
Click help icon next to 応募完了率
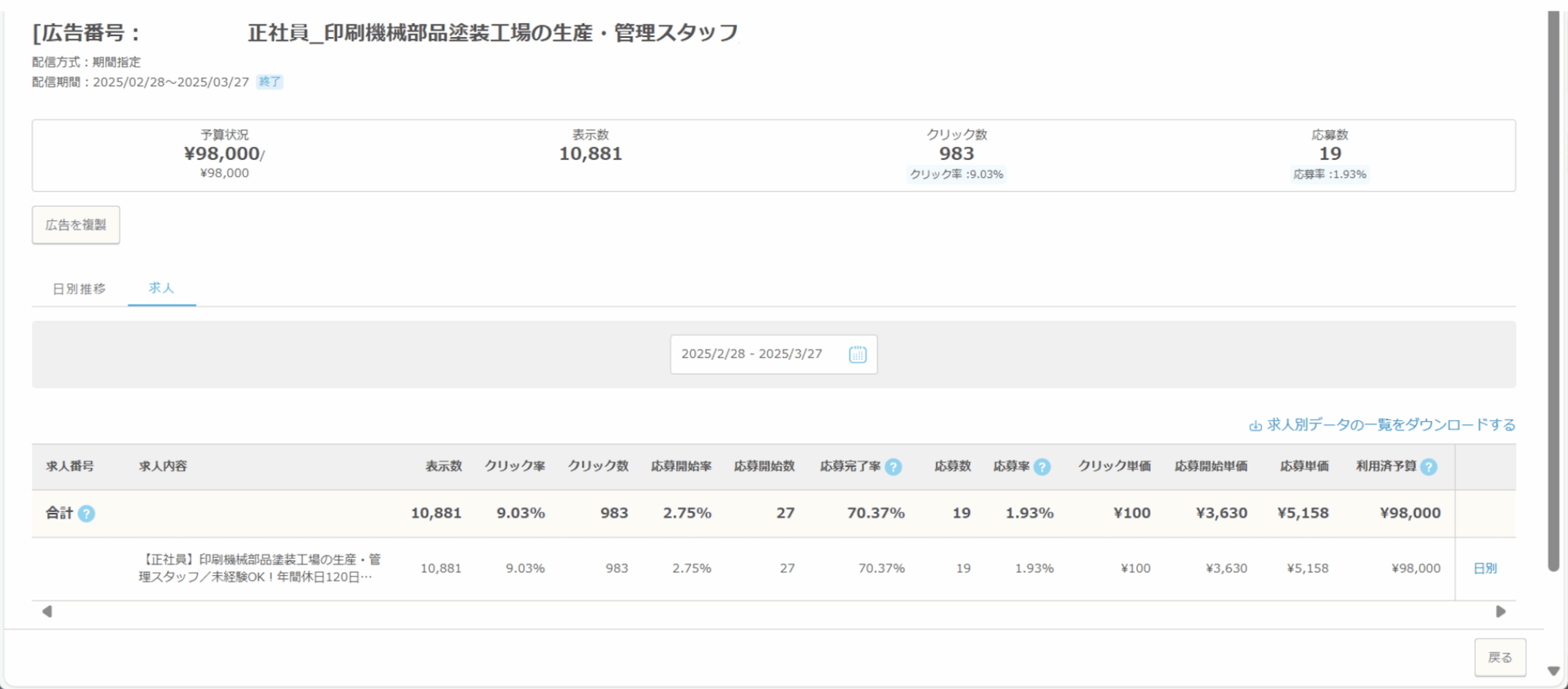tap(894, 467)
